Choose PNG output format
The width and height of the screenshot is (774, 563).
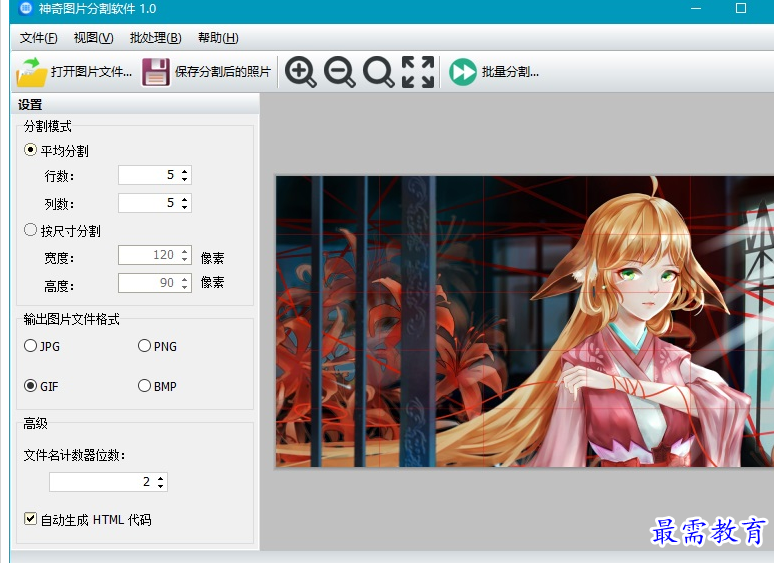[144, 346]
